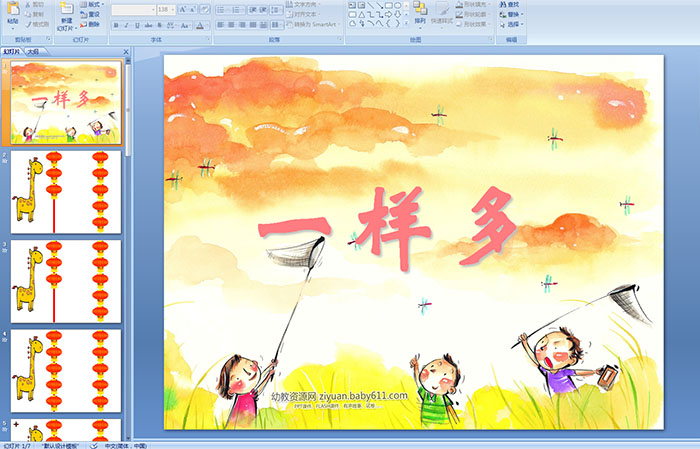The image size is (700, 449).
Task: Open Shape Effects (形状效果)
Action: click(473, 24)
